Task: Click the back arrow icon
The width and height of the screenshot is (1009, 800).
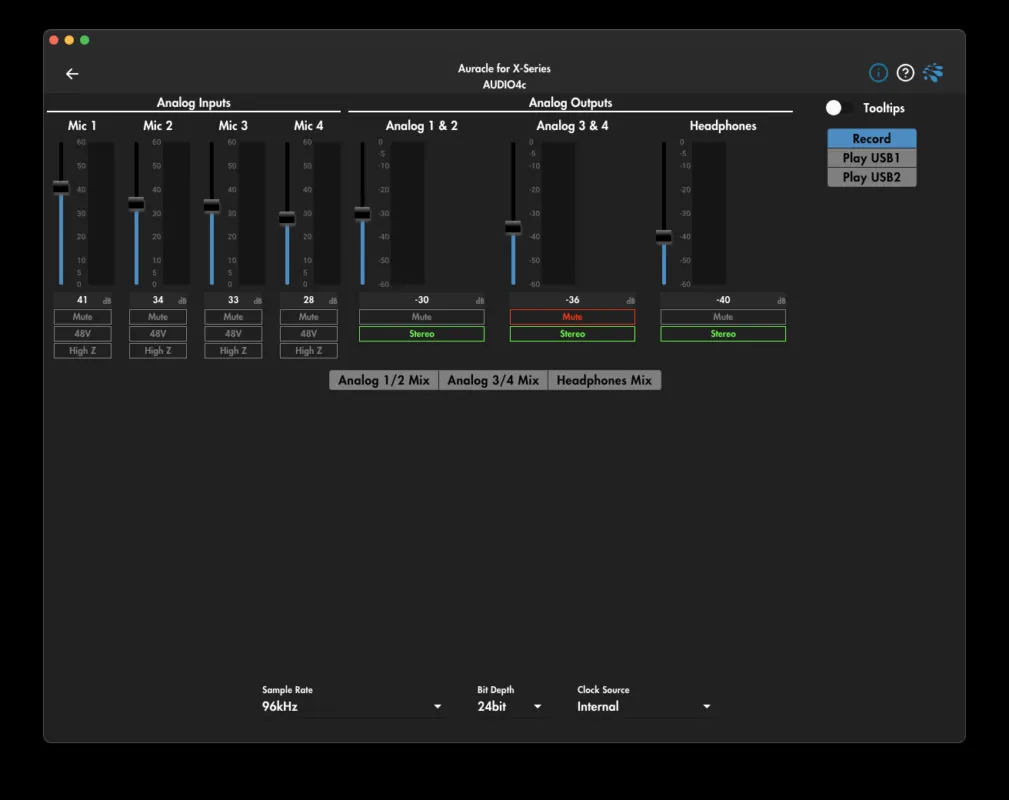Action: pos(72,74)
